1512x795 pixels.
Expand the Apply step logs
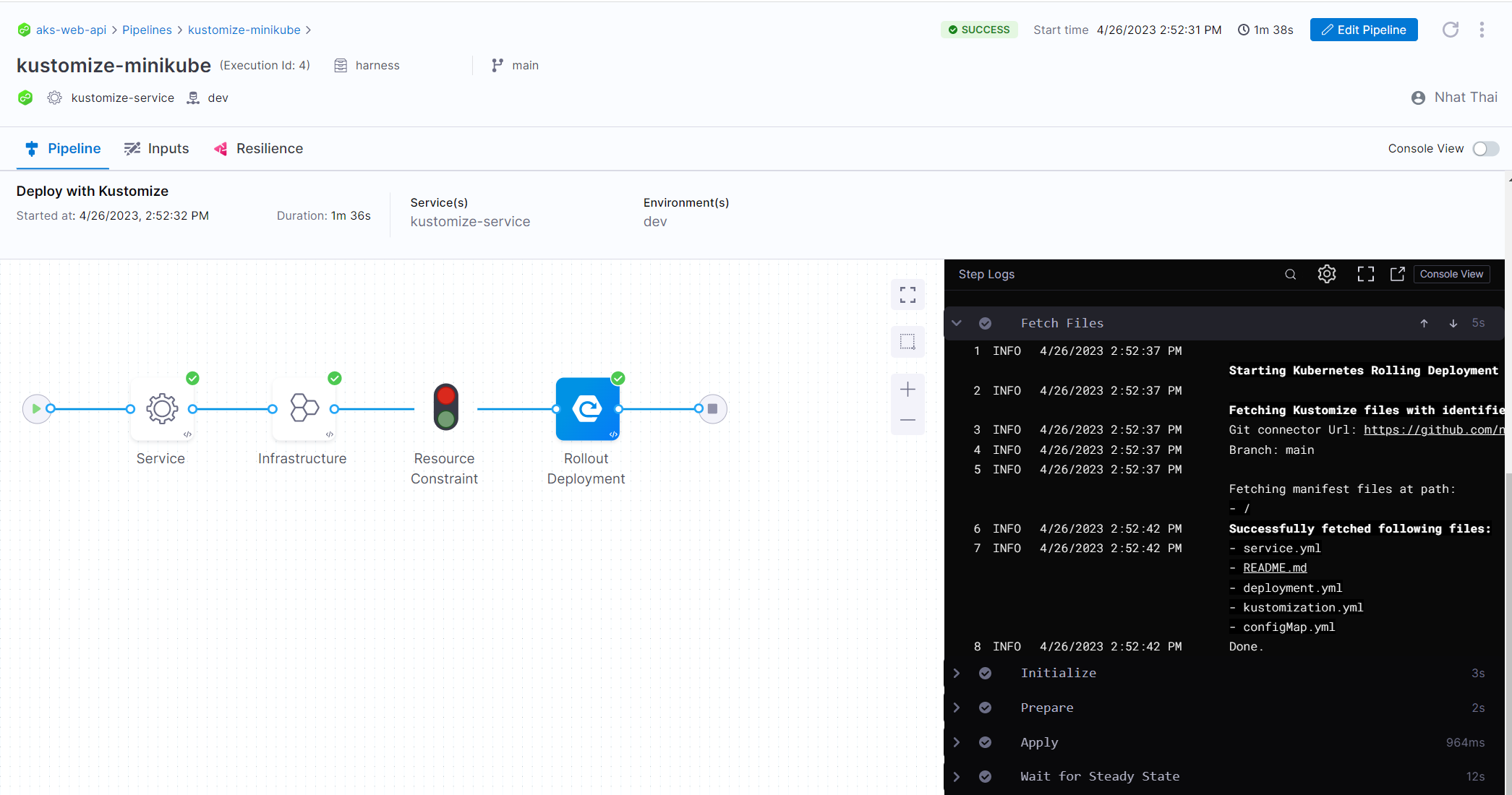click(958, 742)
